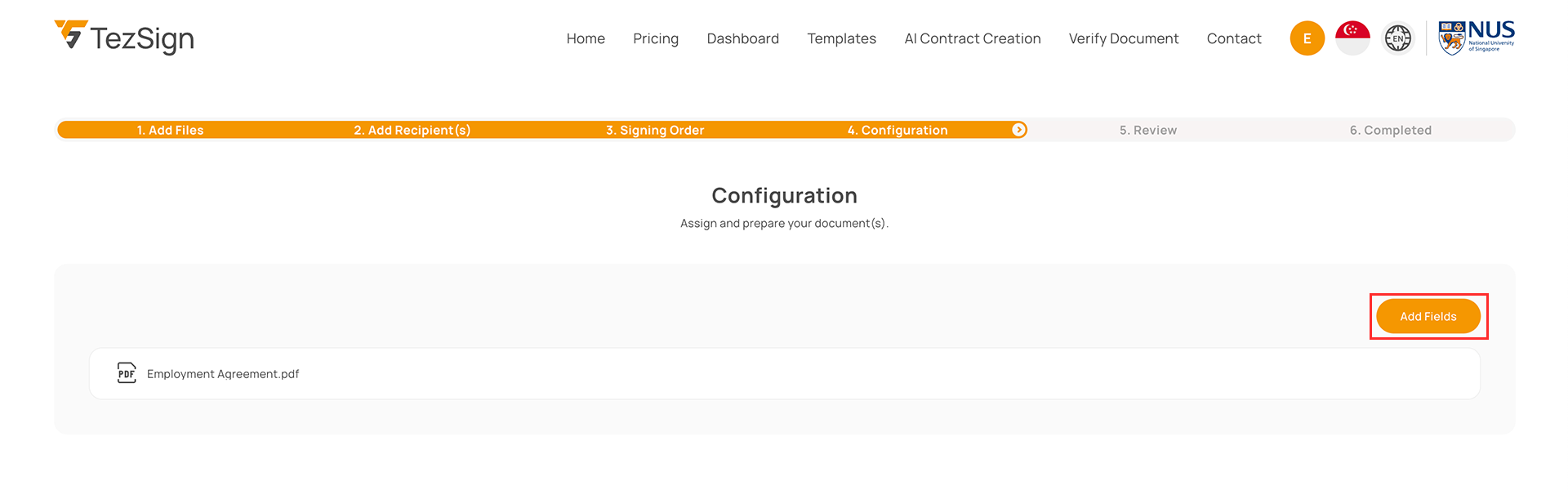Click the arrow icon on Configuration step

[1018, 130]
